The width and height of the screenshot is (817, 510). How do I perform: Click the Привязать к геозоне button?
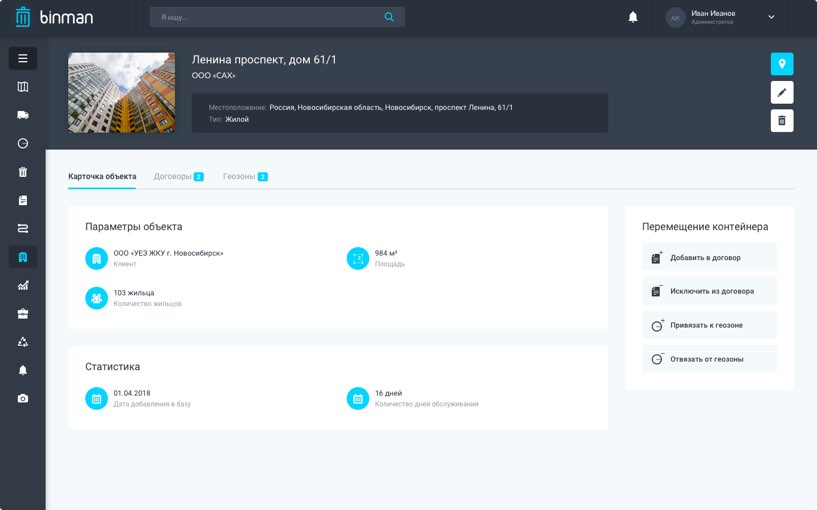709,325
